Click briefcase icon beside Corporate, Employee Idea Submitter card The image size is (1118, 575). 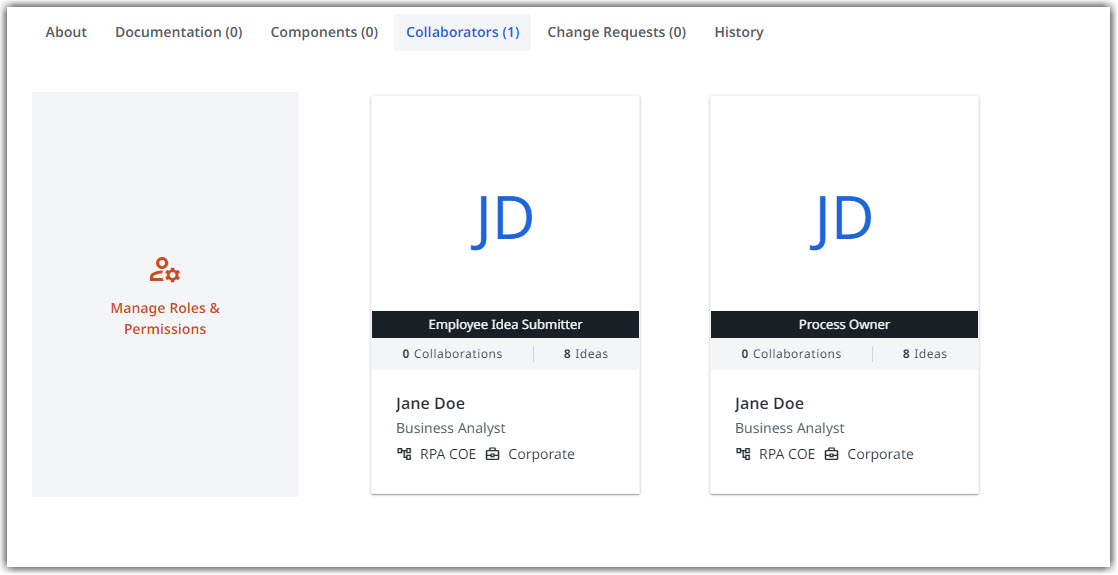493,454
